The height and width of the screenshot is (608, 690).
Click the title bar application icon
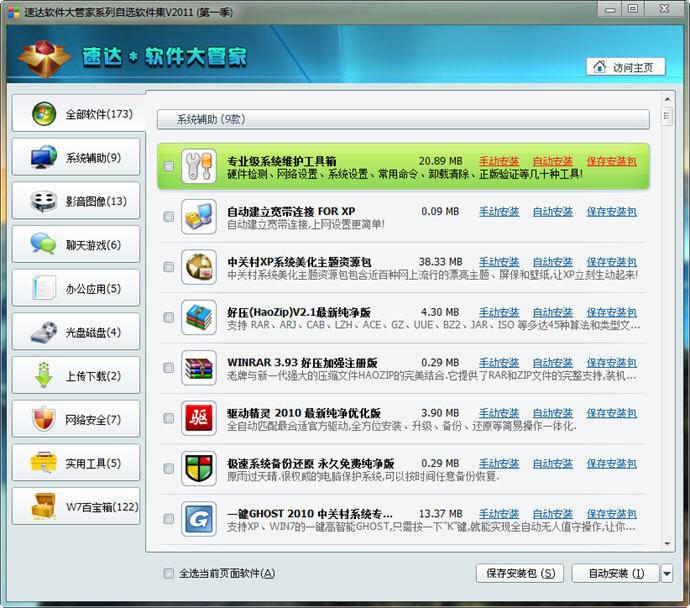click(x=14, y=12)
